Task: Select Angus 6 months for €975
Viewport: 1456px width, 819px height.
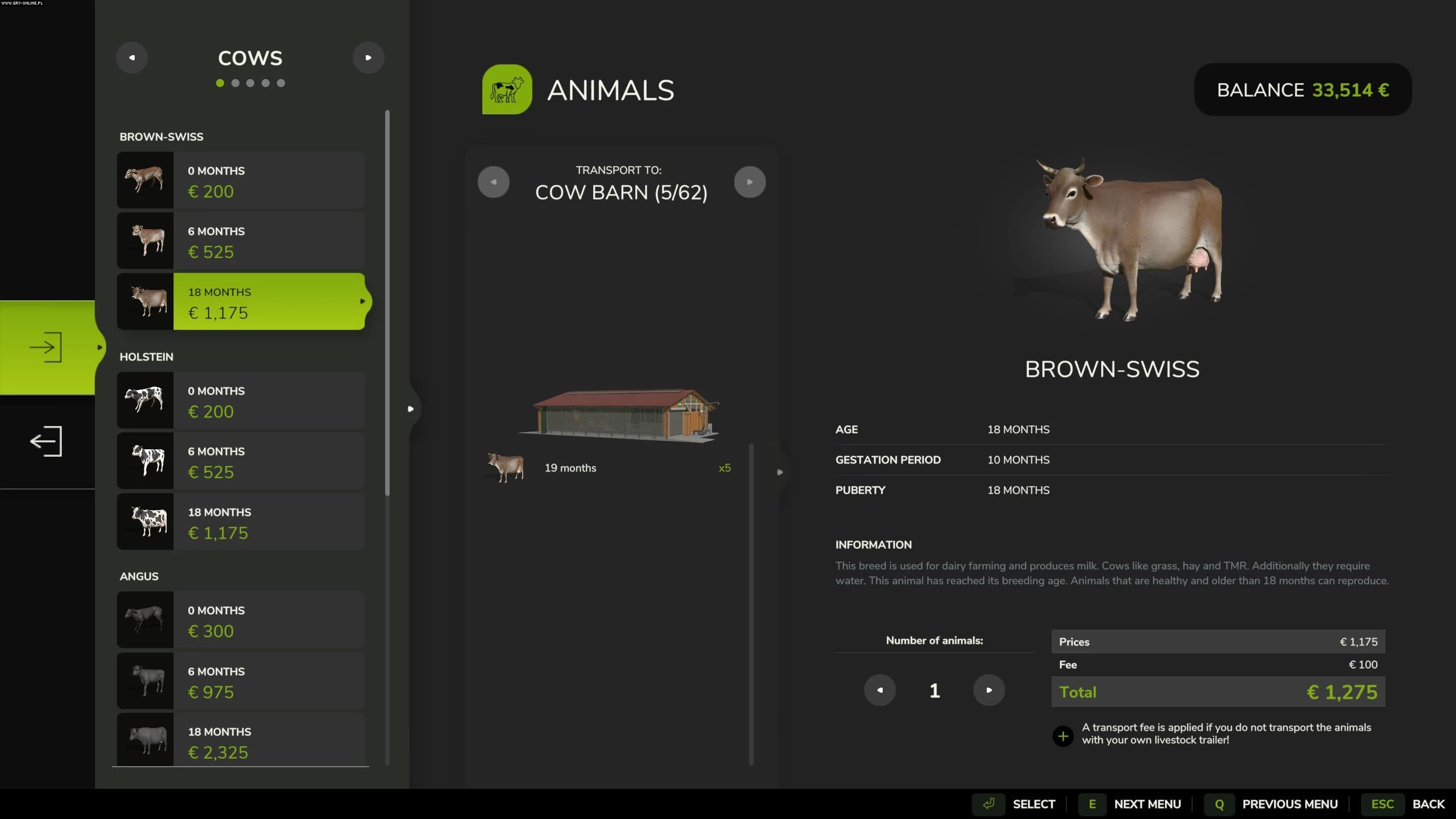Action: pos(241,681)
